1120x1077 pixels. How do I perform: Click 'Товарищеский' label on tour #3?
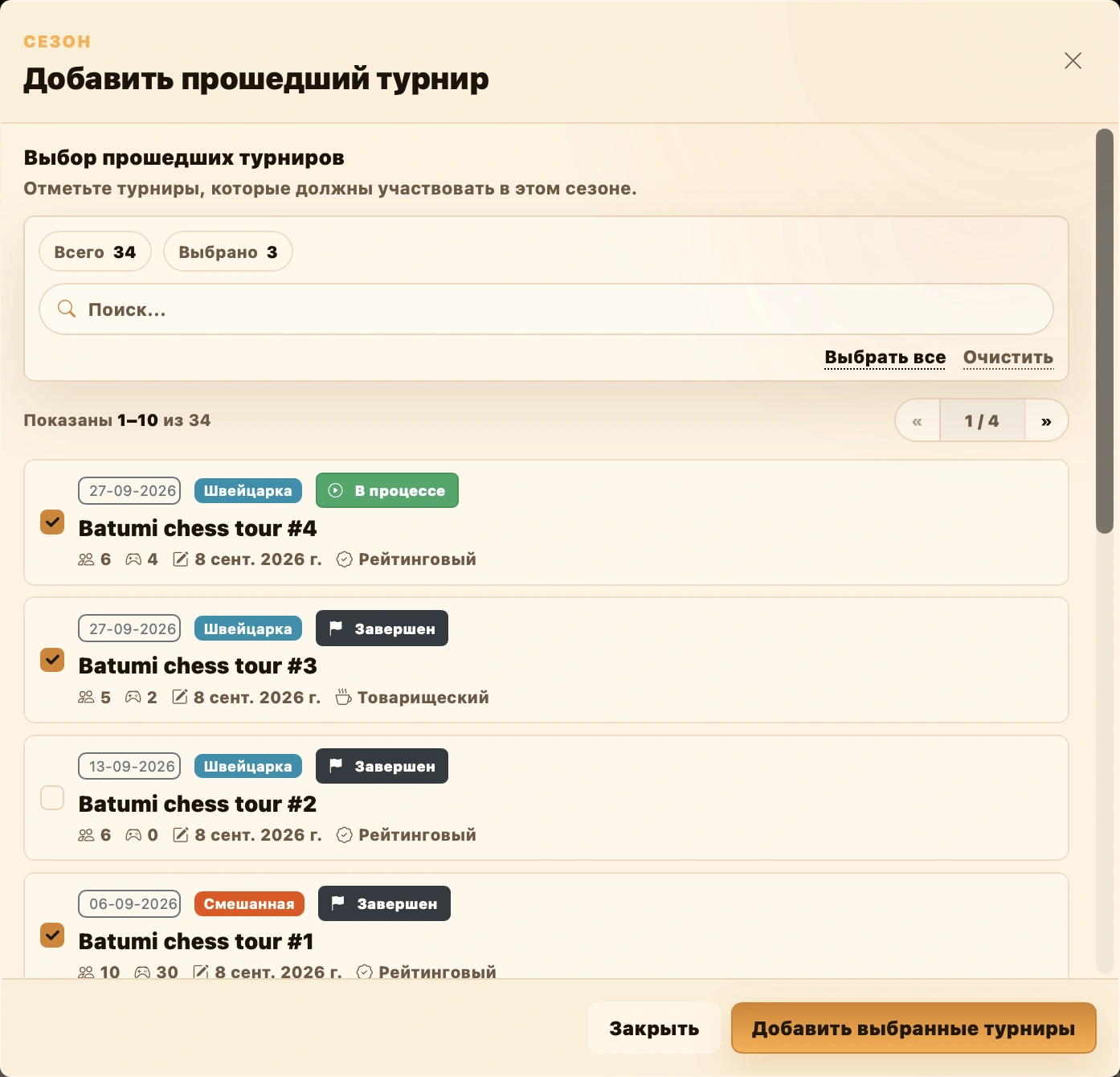pos(423,697)
